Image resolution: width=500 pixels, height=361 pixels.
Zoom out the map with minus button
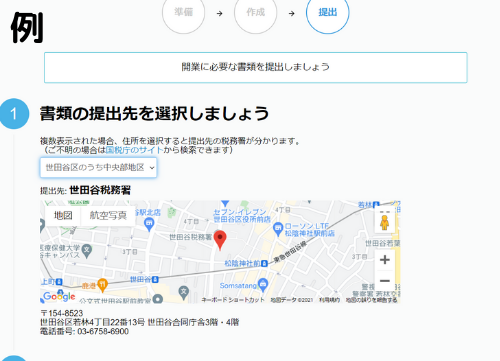point(385,281)
